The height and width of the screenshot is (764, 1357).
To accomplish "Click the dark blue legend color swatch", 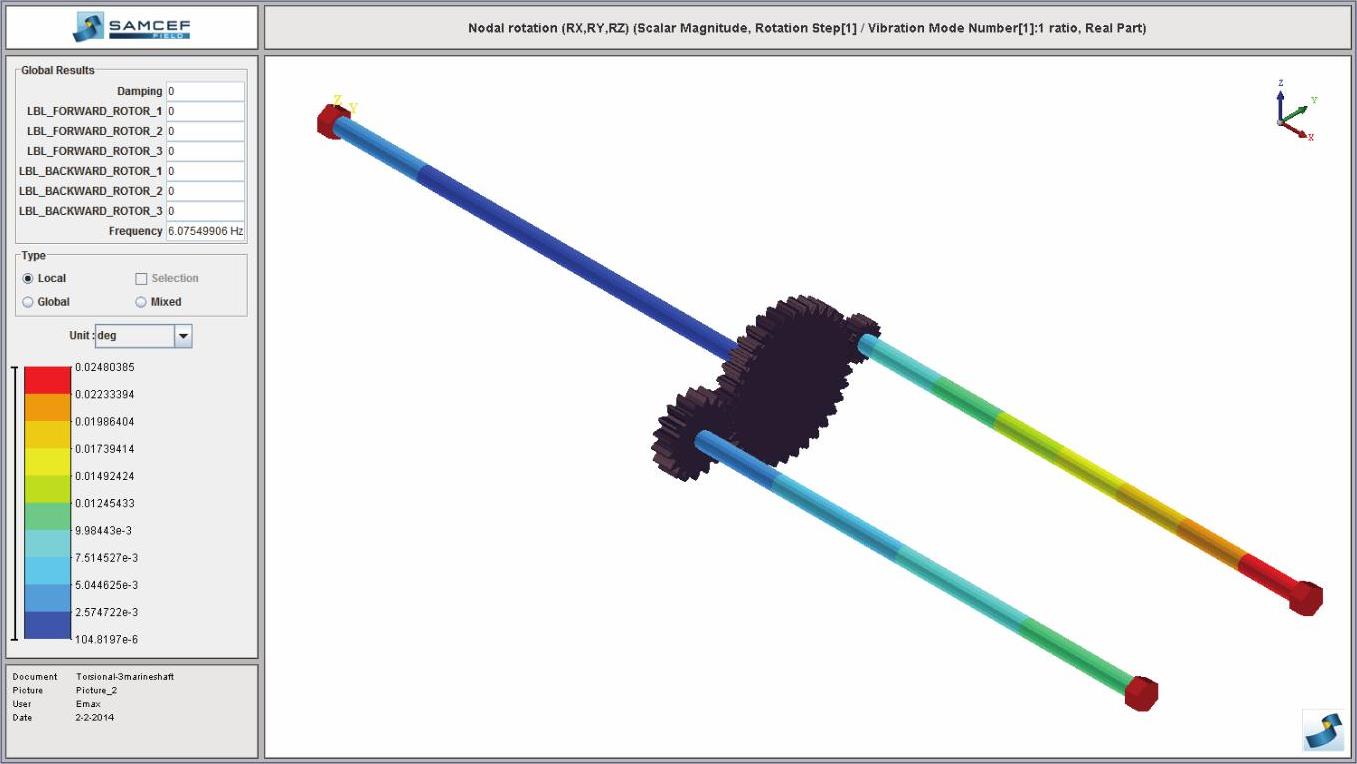I will 47,625.
